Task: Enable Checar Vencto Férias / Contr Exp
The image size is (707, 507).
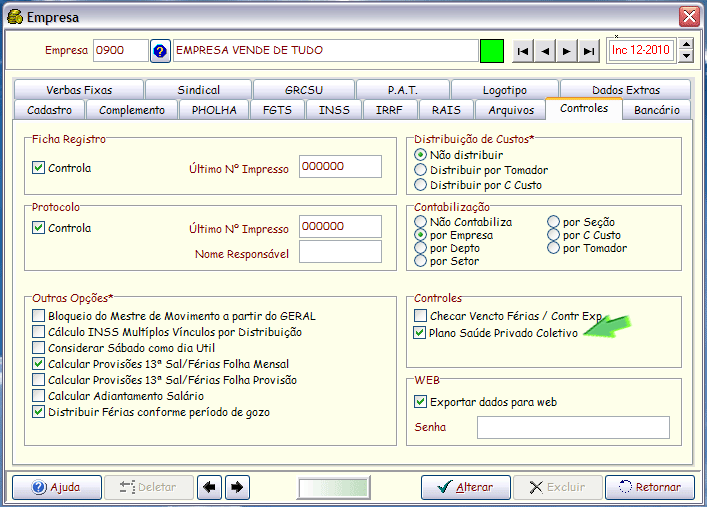Action: [420, 315]
